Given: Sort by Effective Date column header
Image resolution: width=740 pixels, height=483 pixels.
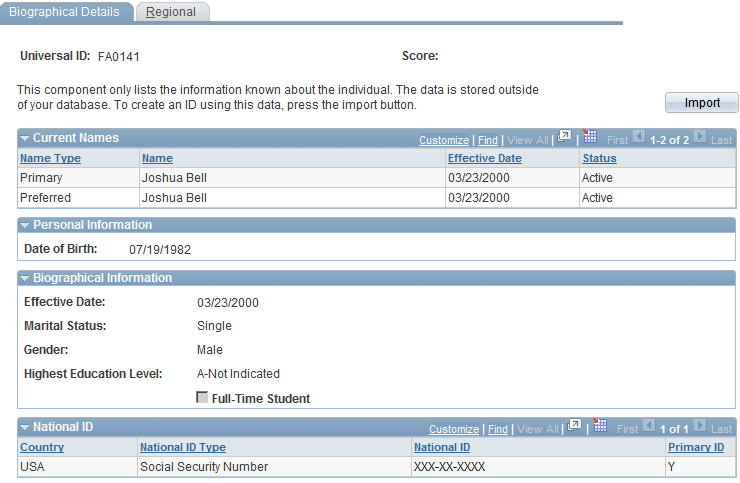Looking at the screenshot, I should pyautogui.click(x=485, y=158).
